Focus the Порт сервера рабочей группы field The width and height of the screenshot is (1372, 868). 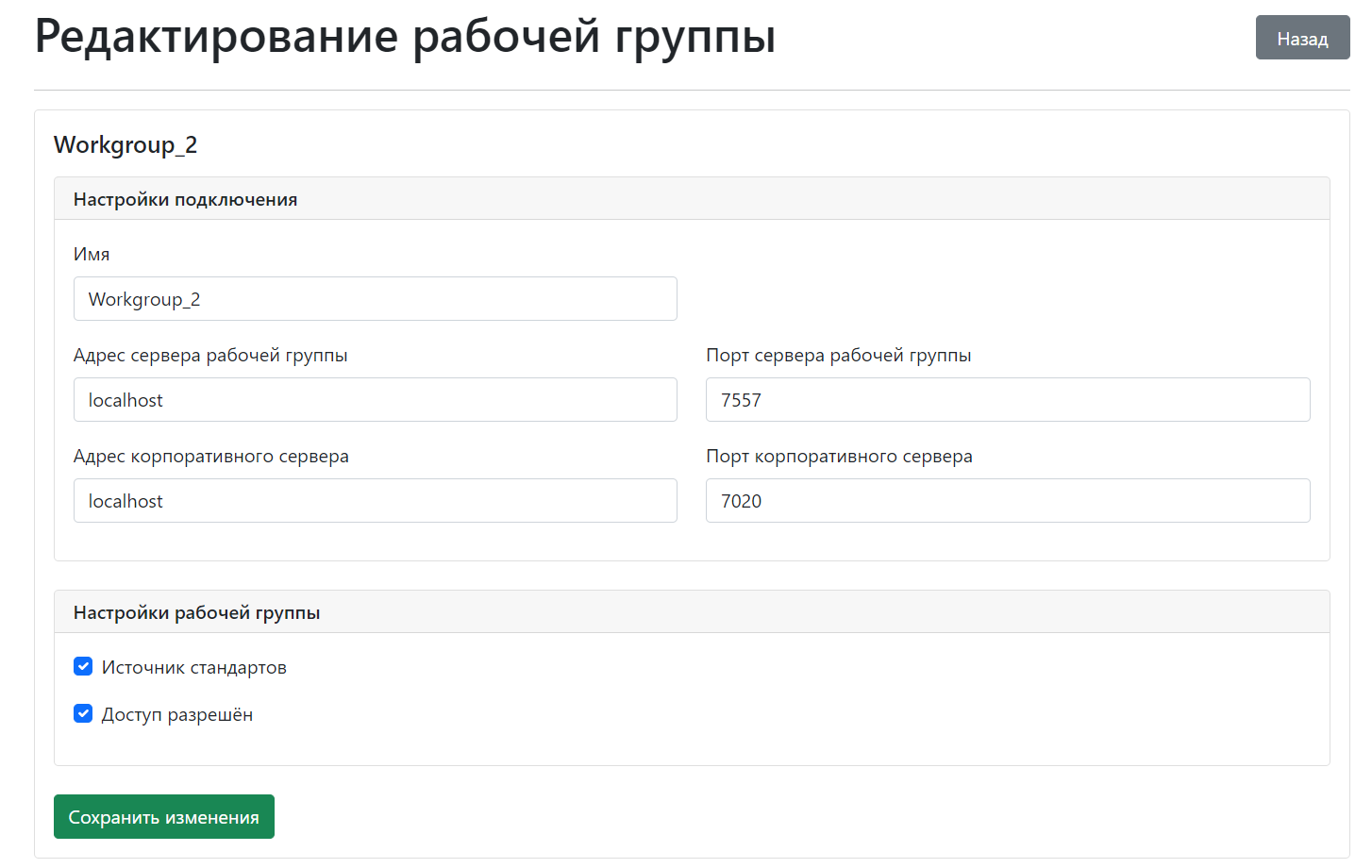click(x=1008, y=399)
